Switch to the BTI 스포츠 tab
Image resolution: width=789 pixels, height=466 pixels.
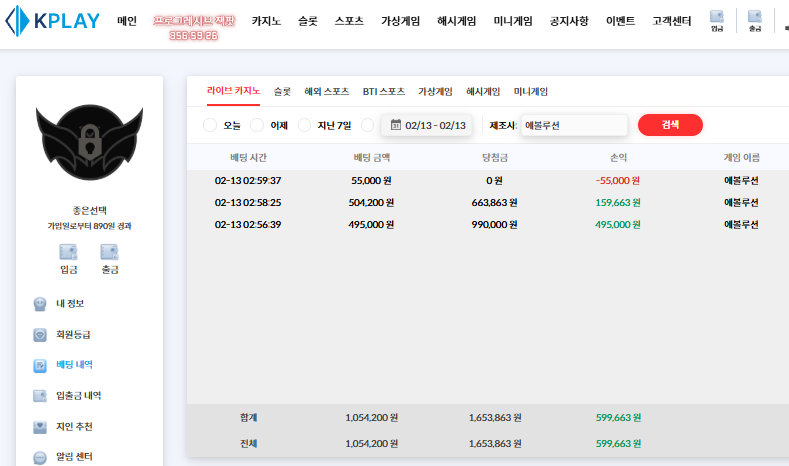tap(383, 91)
